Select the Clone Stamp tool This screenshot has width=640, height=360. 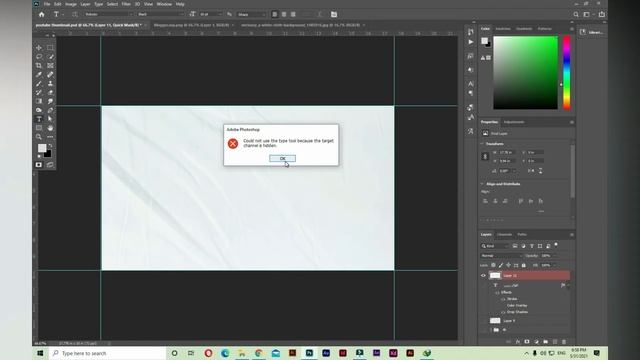(x=50, y=83)
